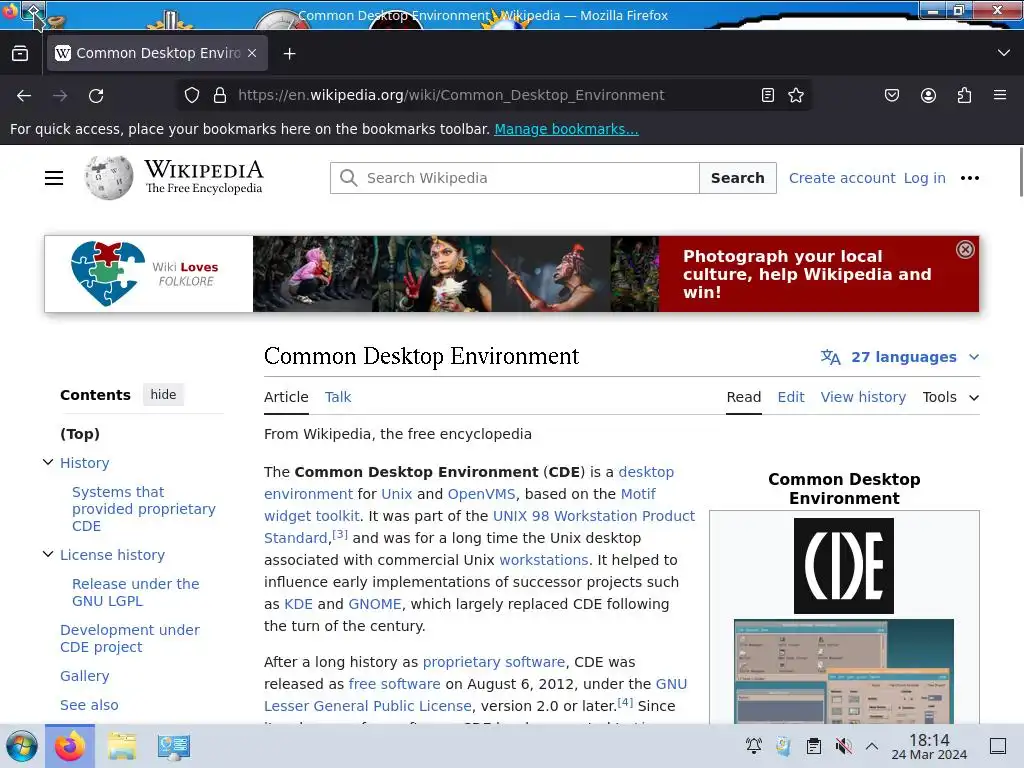Image resolution: width=1024 pixels, height=768 pixels.
Task: Open the KDE article link
Action: click(298, 603)
